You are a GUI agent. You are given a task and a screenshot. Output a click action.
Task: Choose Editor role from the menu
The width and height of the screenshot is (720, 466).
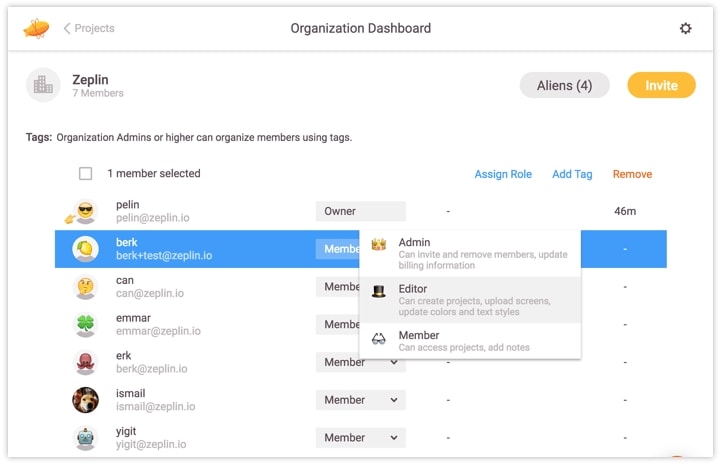(470, 299)
